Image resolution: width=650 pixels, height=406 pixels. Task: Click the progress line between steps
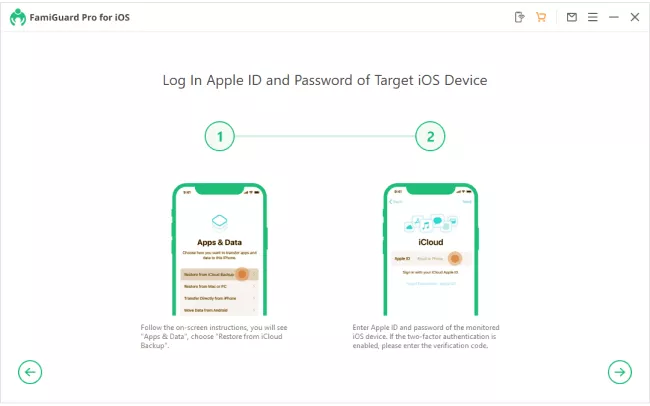pos(325,136)
